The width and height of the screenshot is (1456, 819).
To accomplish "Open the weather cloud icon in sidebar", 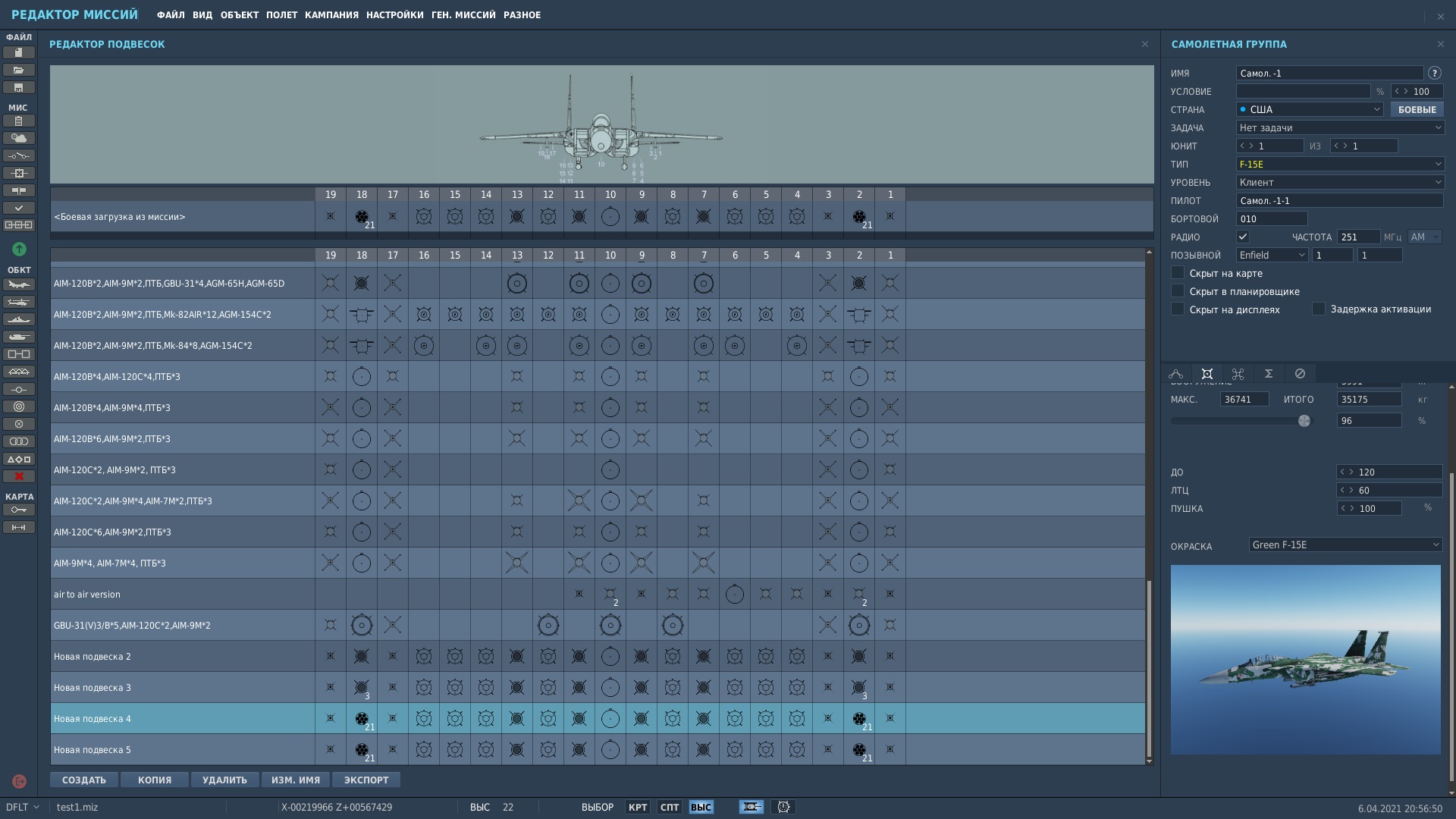I will click(19, 138).
